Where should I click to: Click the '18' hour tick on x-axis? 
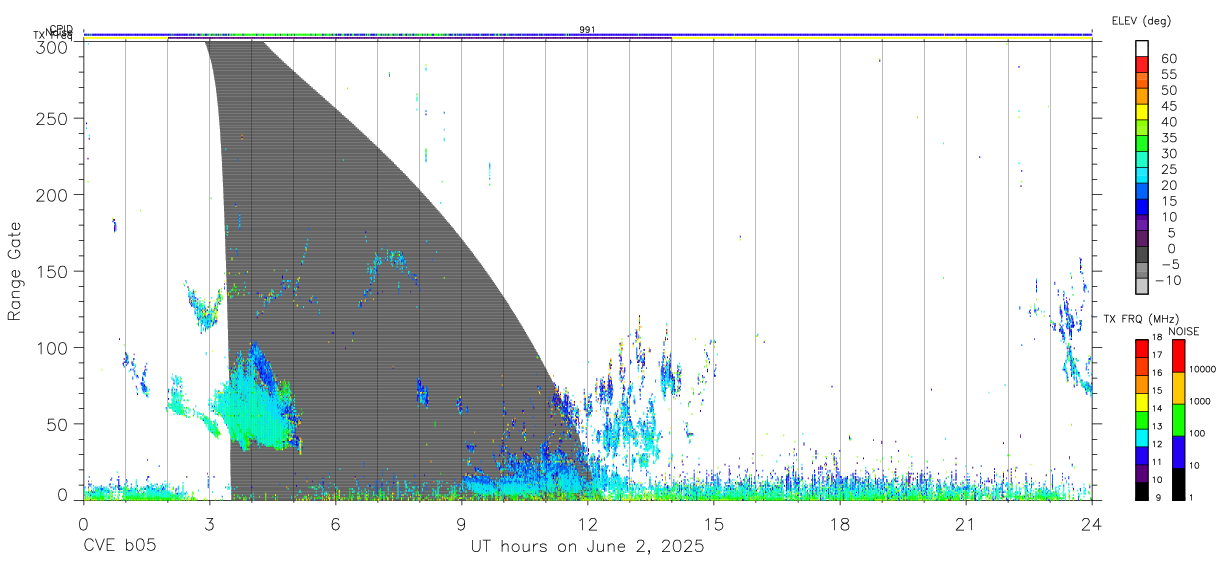(840, 523)
